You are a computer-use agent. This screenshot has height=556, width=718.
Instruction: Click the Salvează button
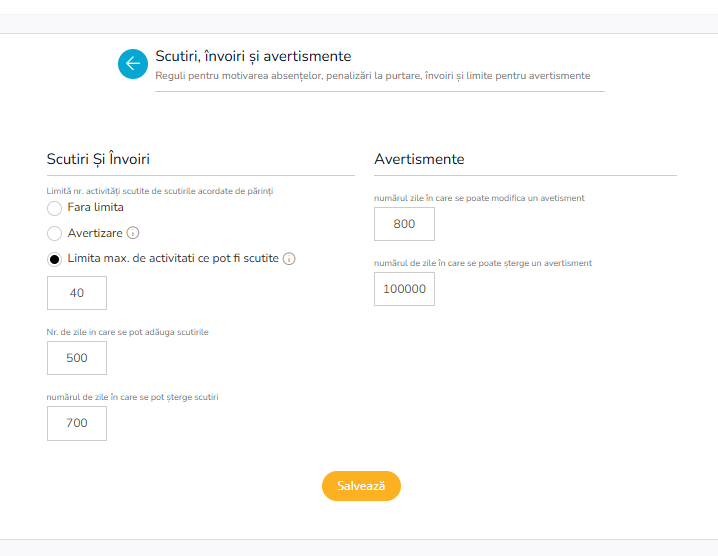point(361,485)
